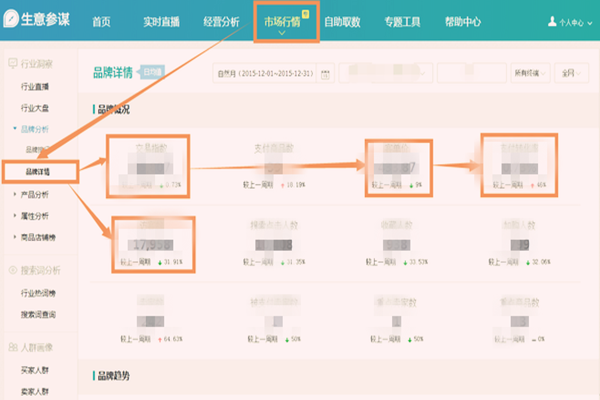600x400 pixels.
Task: Open 行业直播 in the sidebar
Action: (x=35, y=87)
